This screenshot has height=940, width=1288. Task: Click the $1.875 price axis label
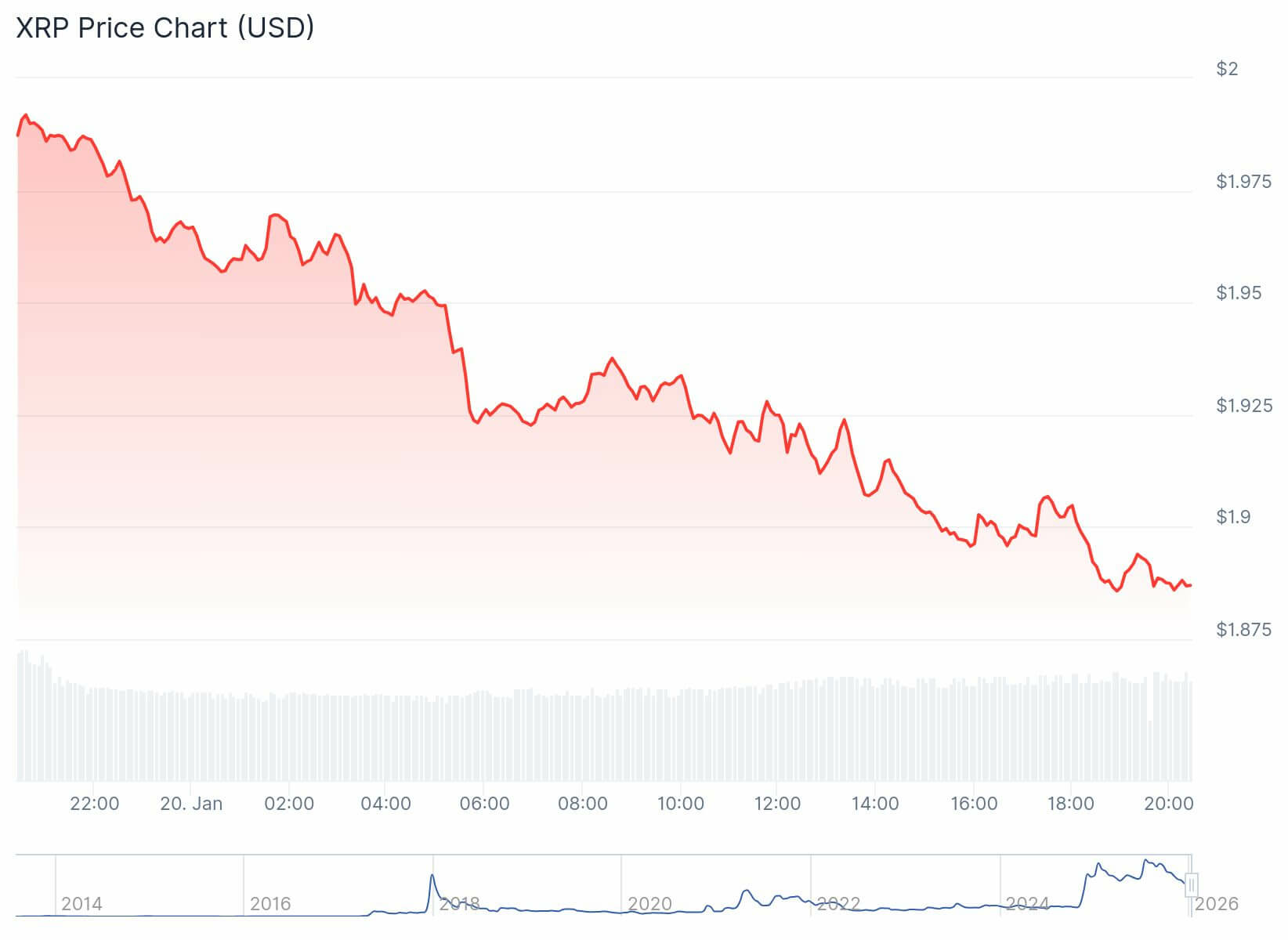click(1243, 630)
